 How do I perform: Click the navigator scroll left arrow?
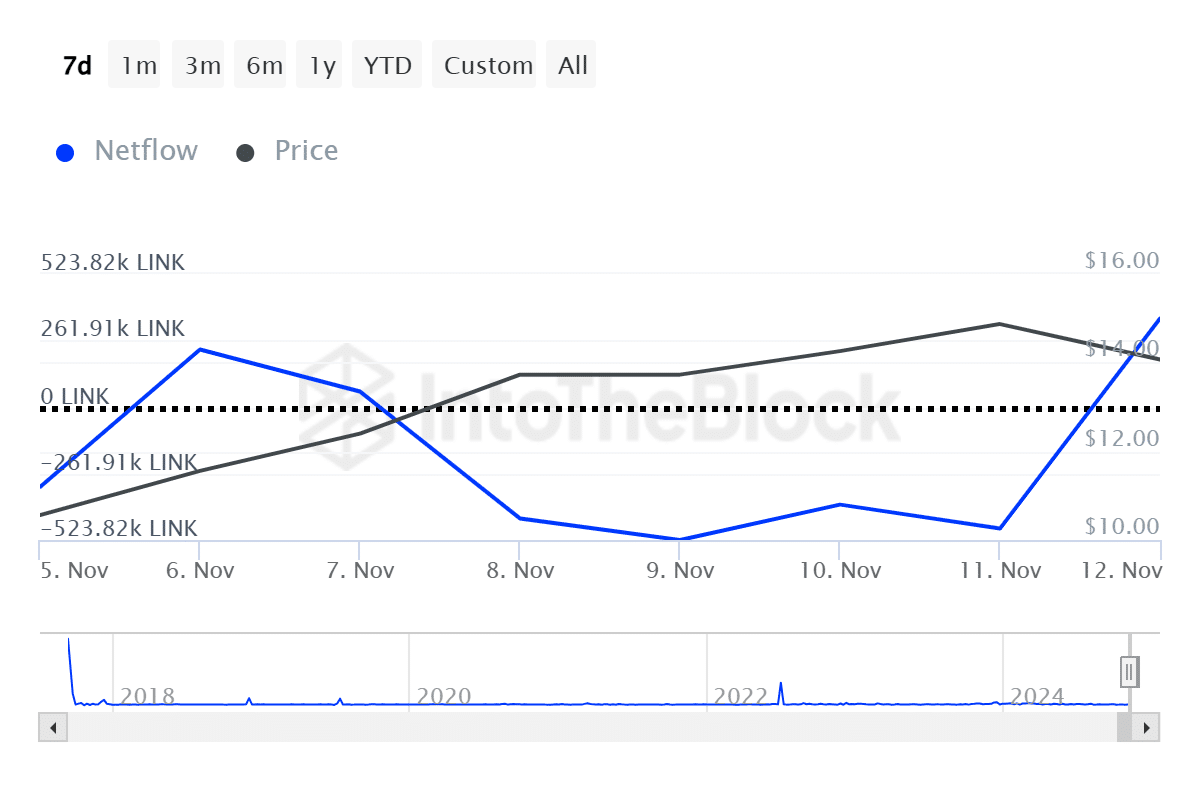click(52, 727)
